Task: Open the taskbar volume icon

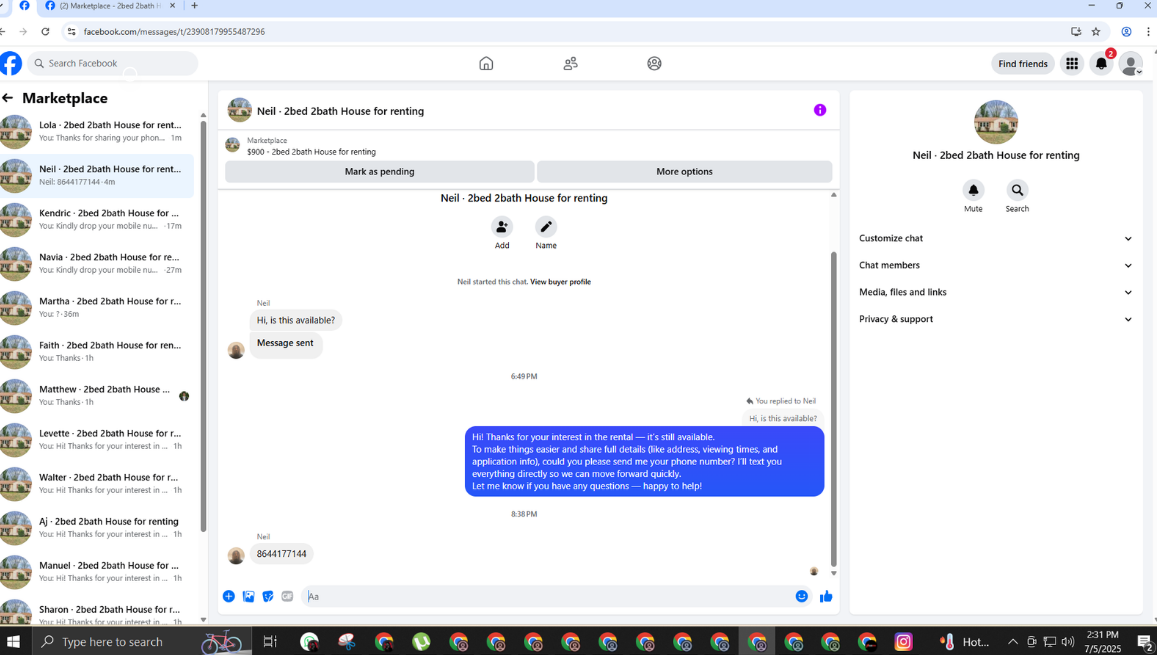Action: pyautogui.click(x=1068, y=642)
